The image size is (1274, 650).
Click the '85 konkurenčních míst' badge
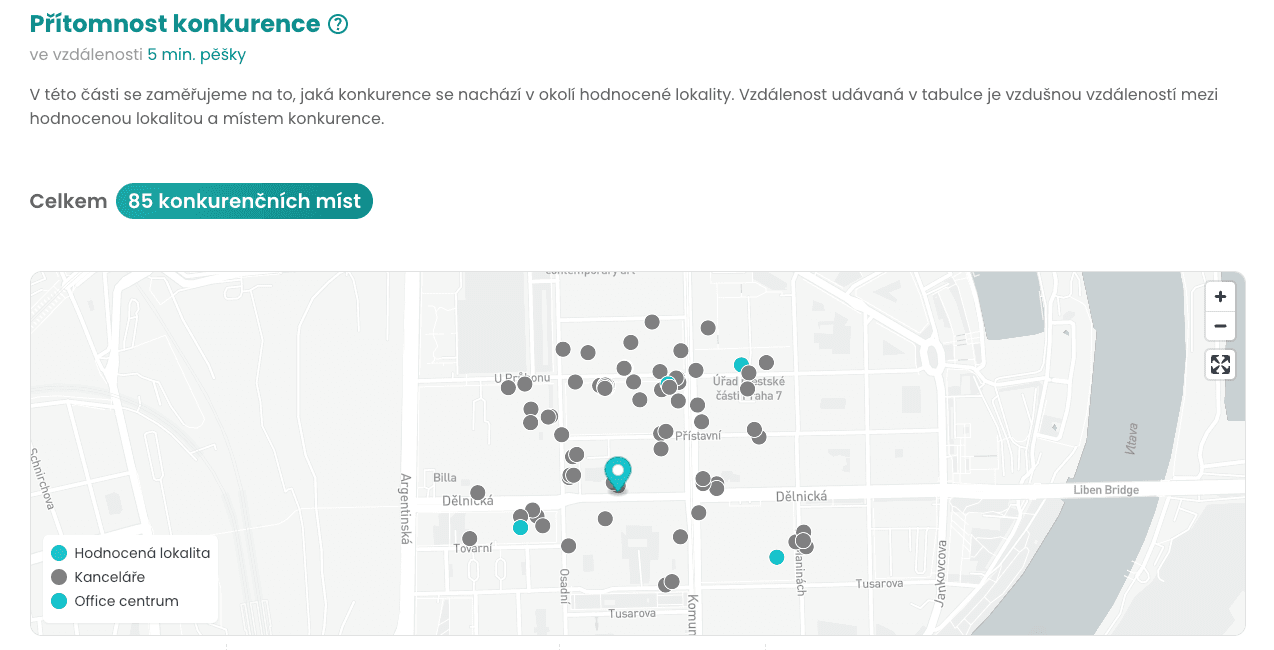coord(244,201)
